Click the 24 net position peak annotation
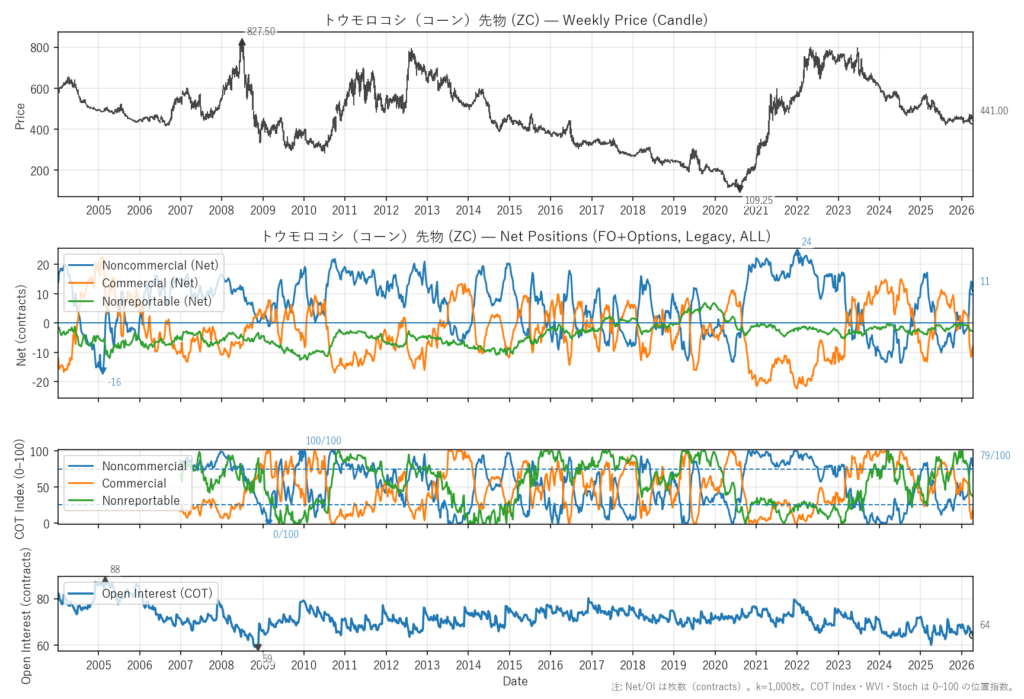The width and height of the screenshot is (1024, 699). (x=806, y=242)
